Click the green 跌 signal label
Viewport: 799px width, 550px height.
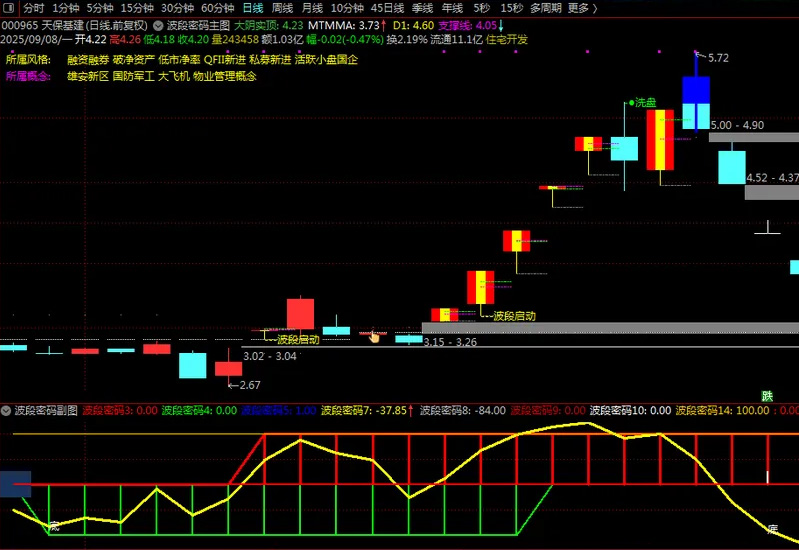click(x=767, y=396)
